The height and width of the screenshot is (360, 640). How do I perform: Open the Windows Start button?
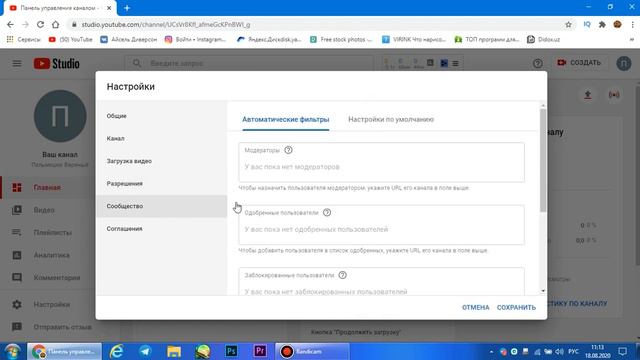click(x=12, y=351)
